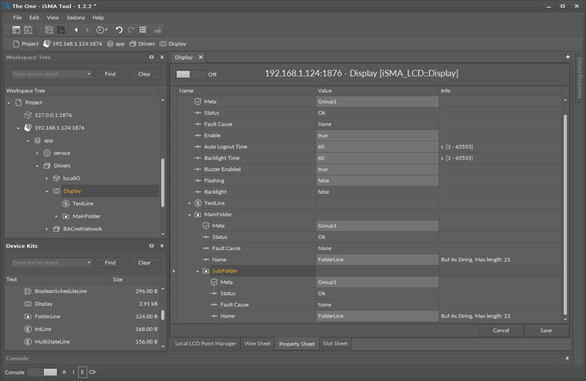Click Find in Workspace Tree panel
Viewport: 586px width, 381px height.
[x=110, y=74]
